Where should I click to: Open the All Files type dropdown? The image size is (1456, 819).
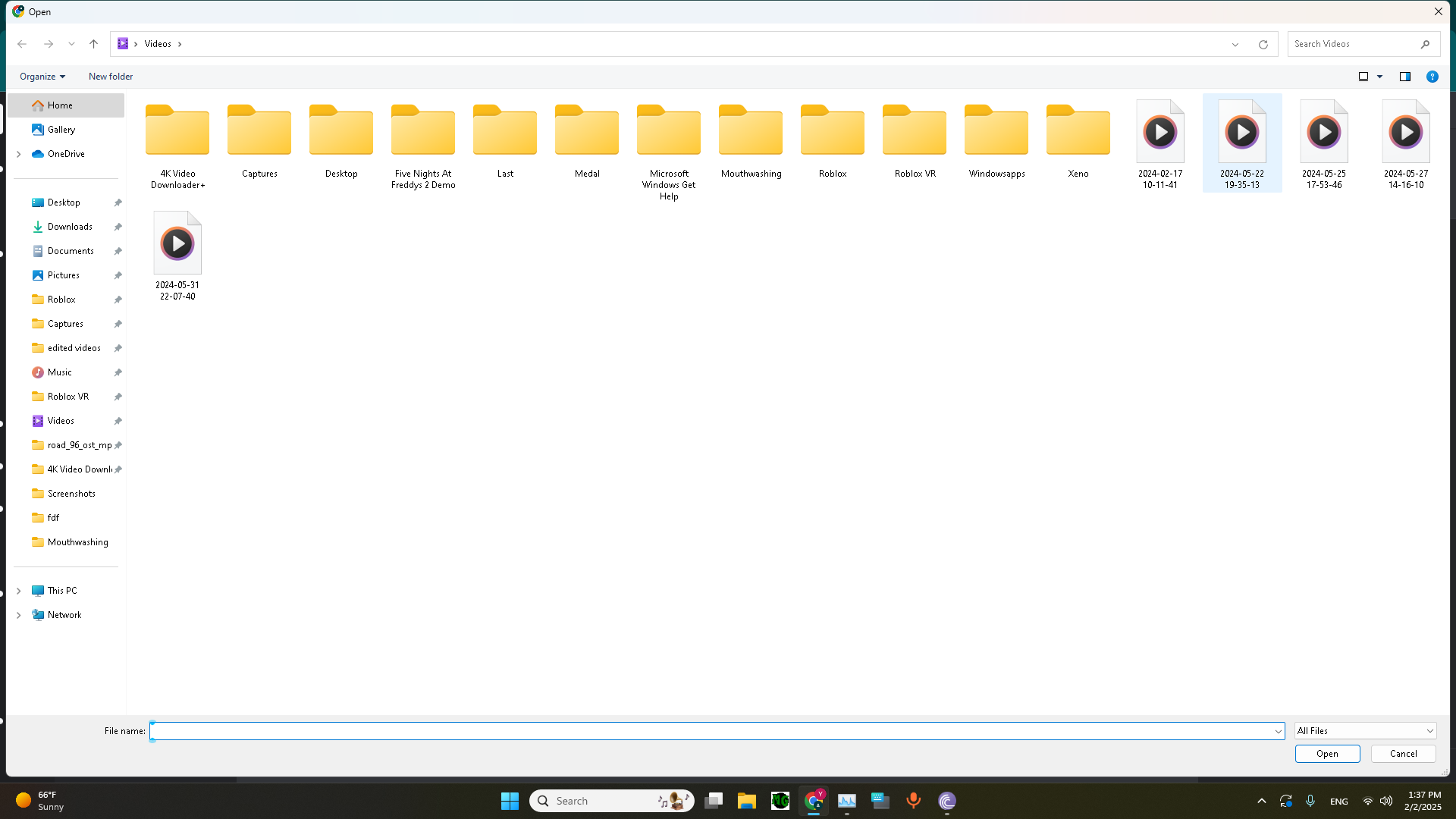(1364, 731)
